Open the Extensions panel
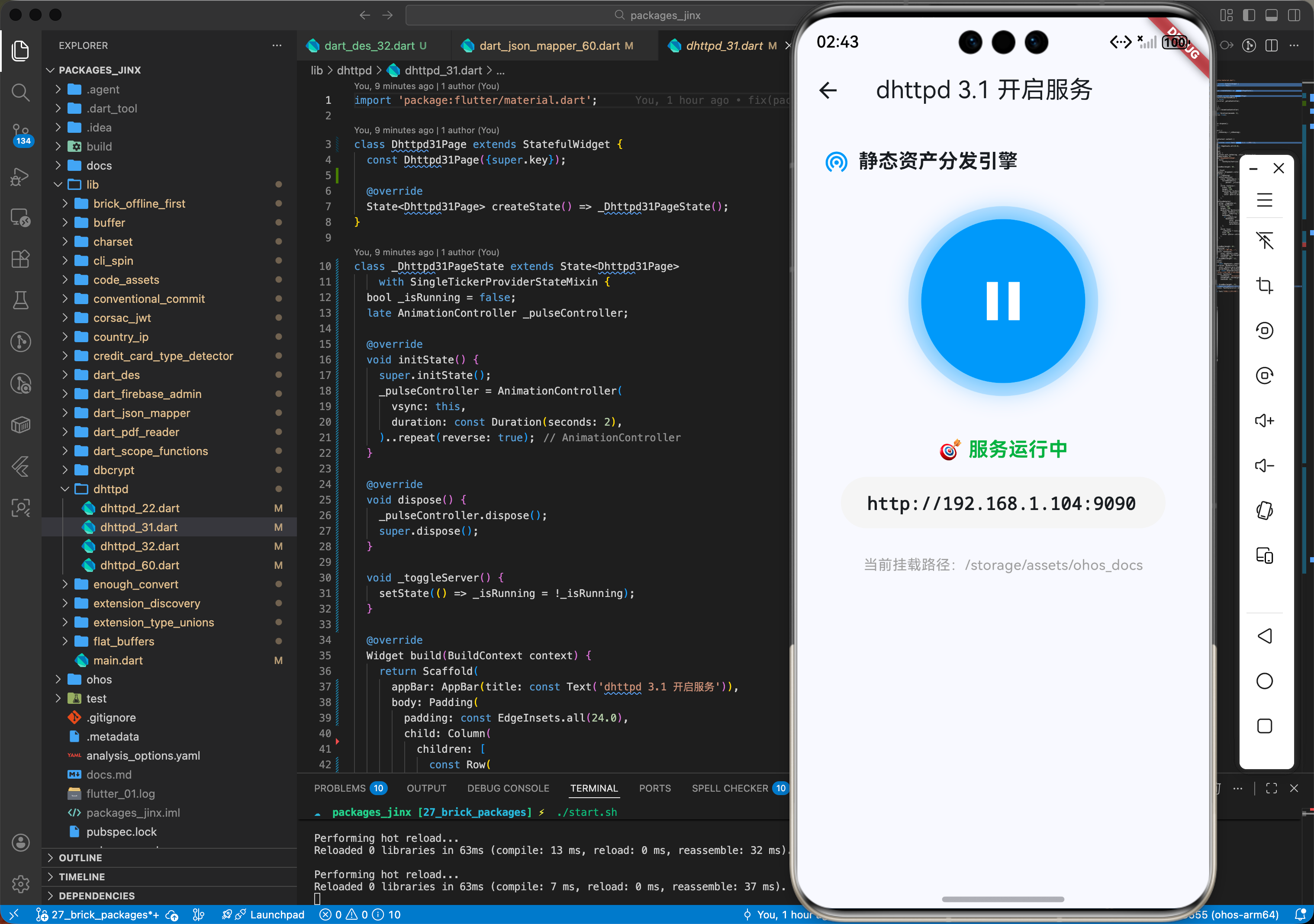The height and width of the screenshot is (924, 1314). (x=21, y=259)
